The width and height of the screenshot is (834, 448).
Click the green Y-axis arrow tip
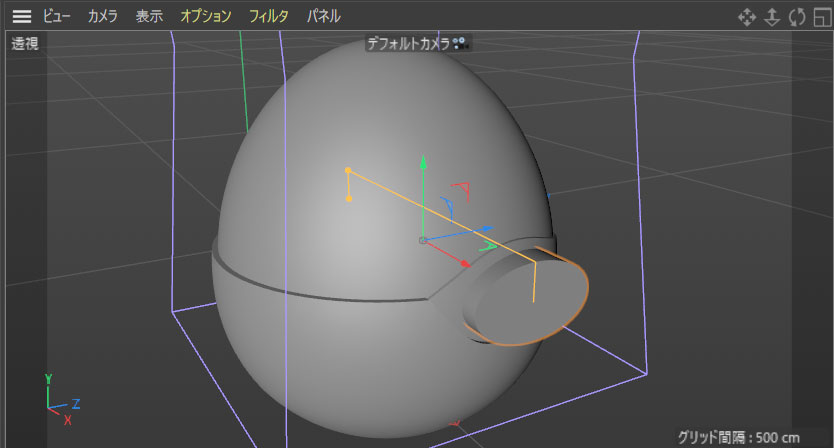point(424,160)
